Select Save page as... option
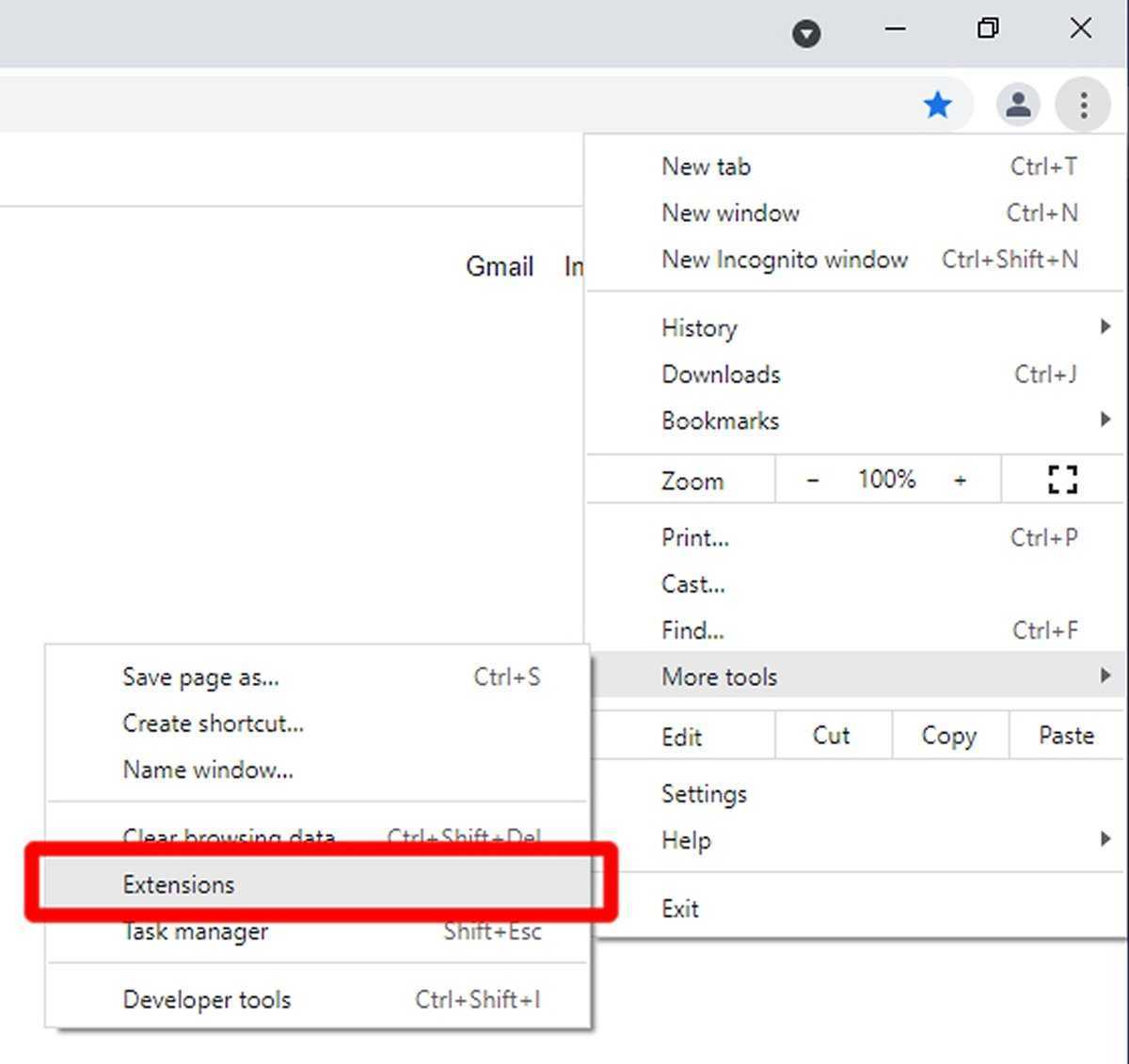 click(x=200, y=676)
